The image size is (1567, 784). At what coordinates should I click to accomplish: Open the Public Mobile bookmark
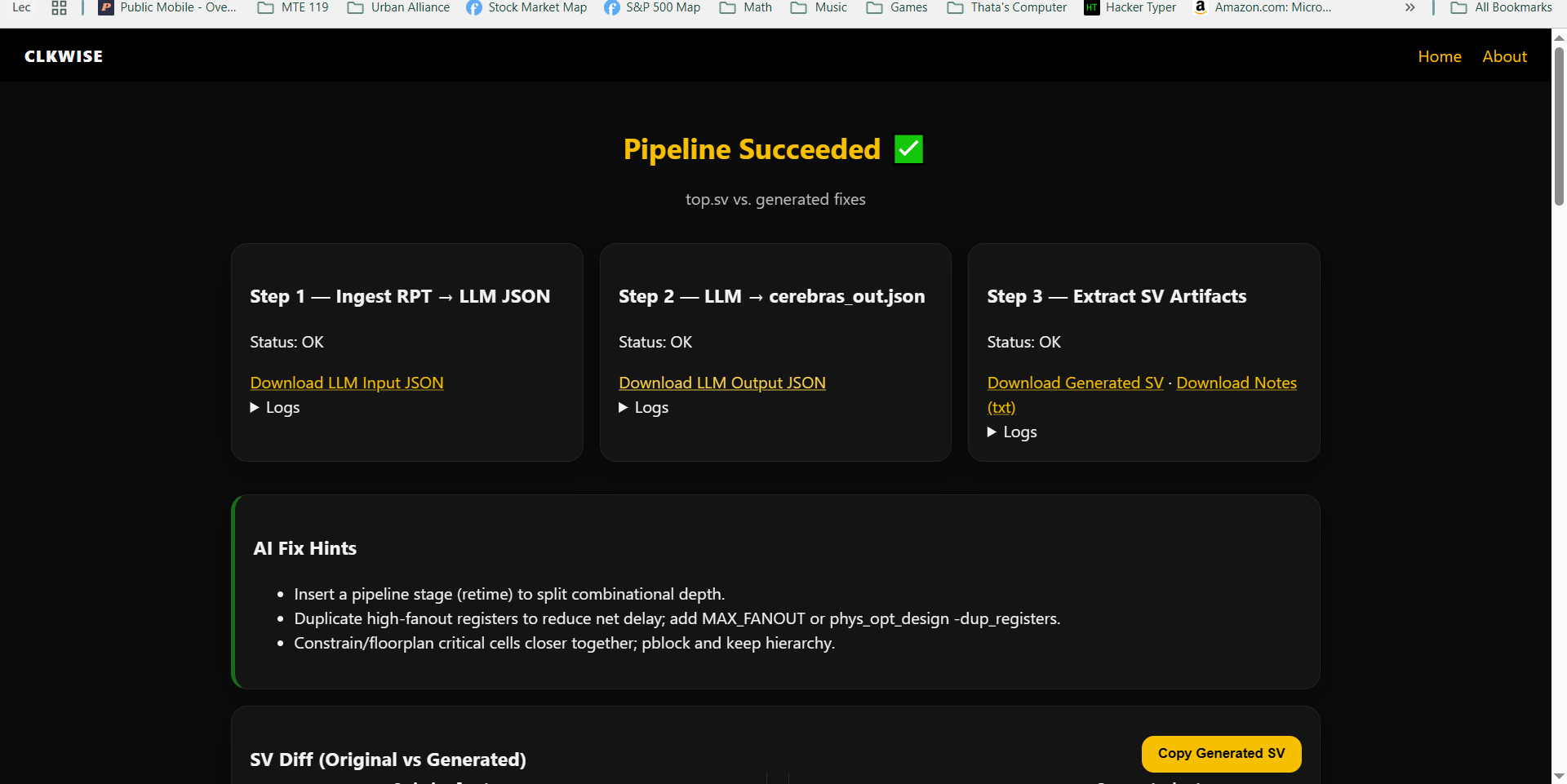(x=167, y=7)
